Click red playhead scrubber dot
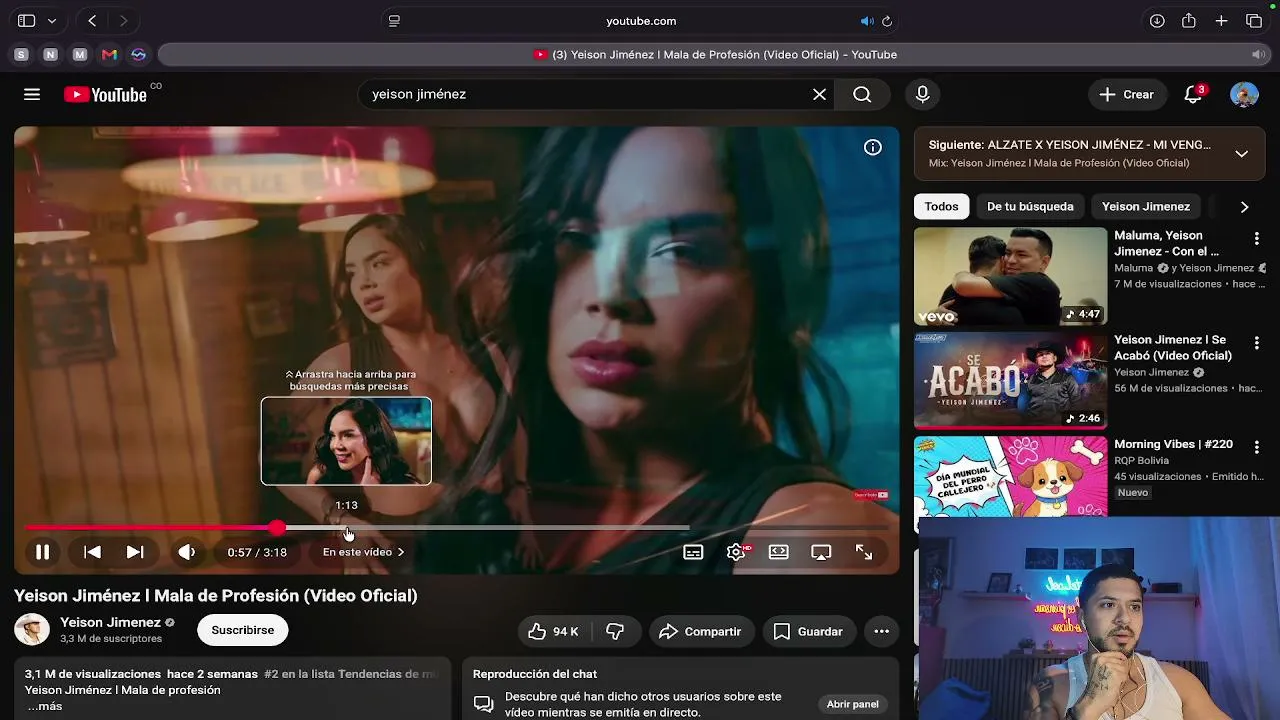Screen dimensions: 1280x720 [x=277, y=527]
